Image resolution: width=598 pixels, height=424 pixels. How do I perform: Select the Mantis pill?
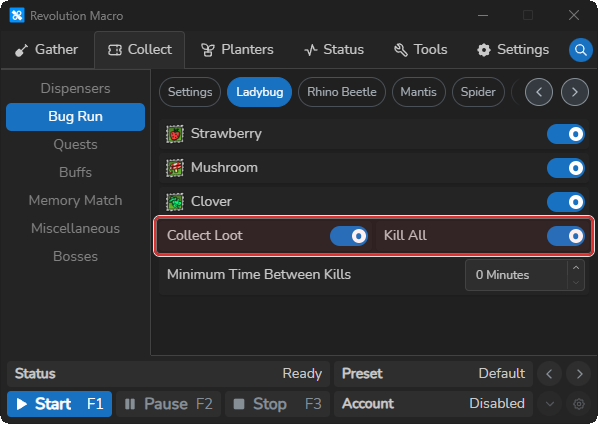pos(418,92)
